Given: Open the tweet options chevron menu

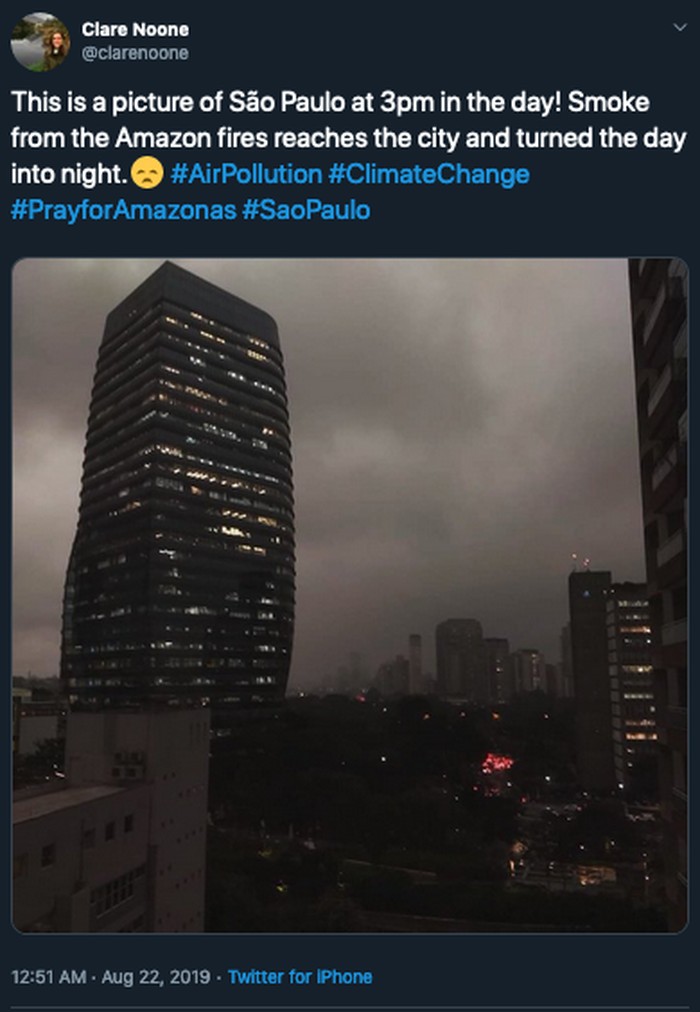Looking at the screenshot, I should (x=680, y=28).
